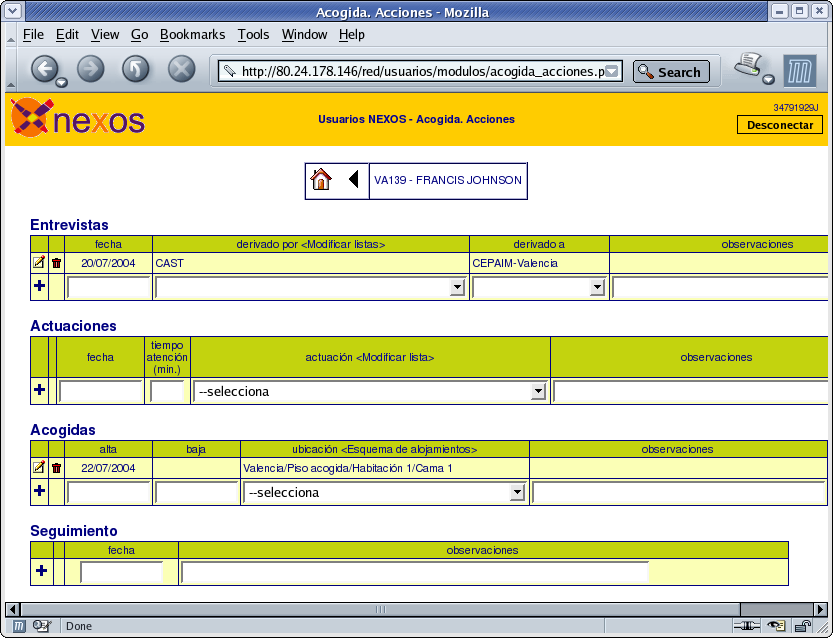Click the horizontal scrollbar thumb

tap(380, 609)
